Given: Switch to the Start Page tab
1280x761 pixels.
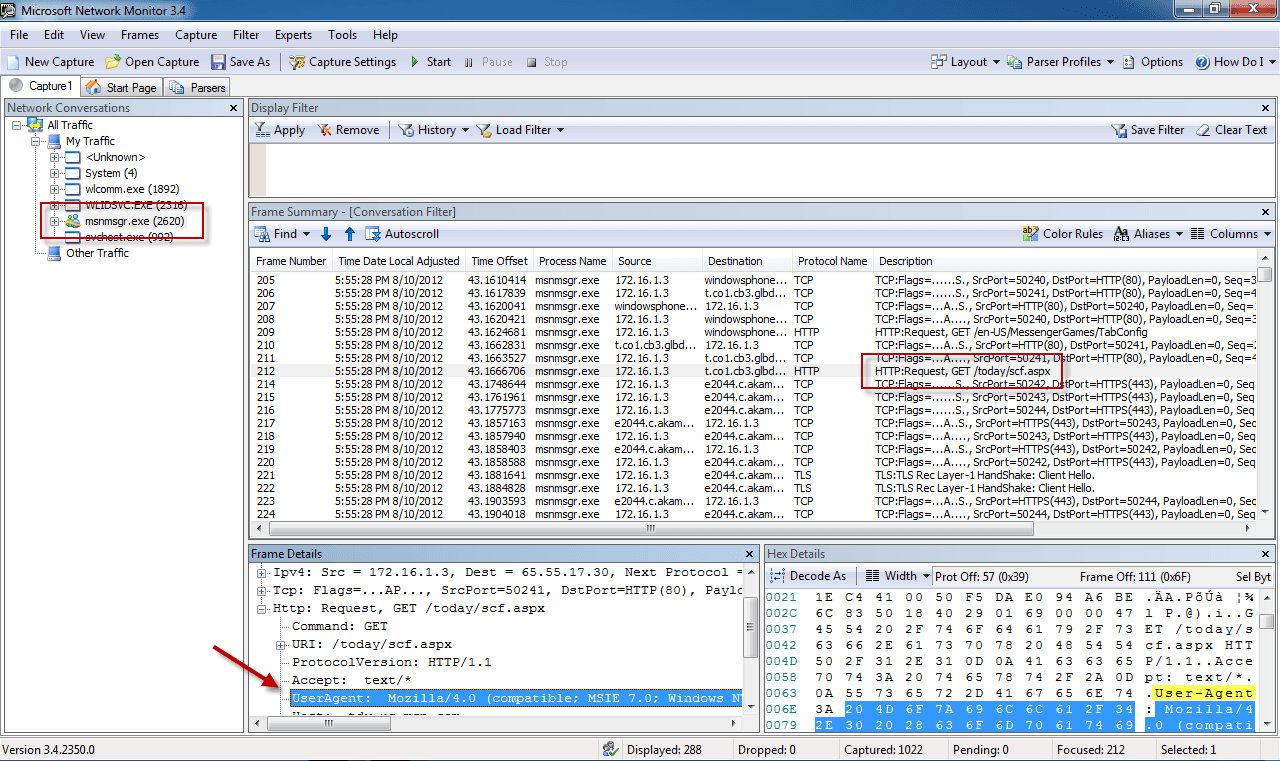Looking at the screenshot, I should point(121,88).
